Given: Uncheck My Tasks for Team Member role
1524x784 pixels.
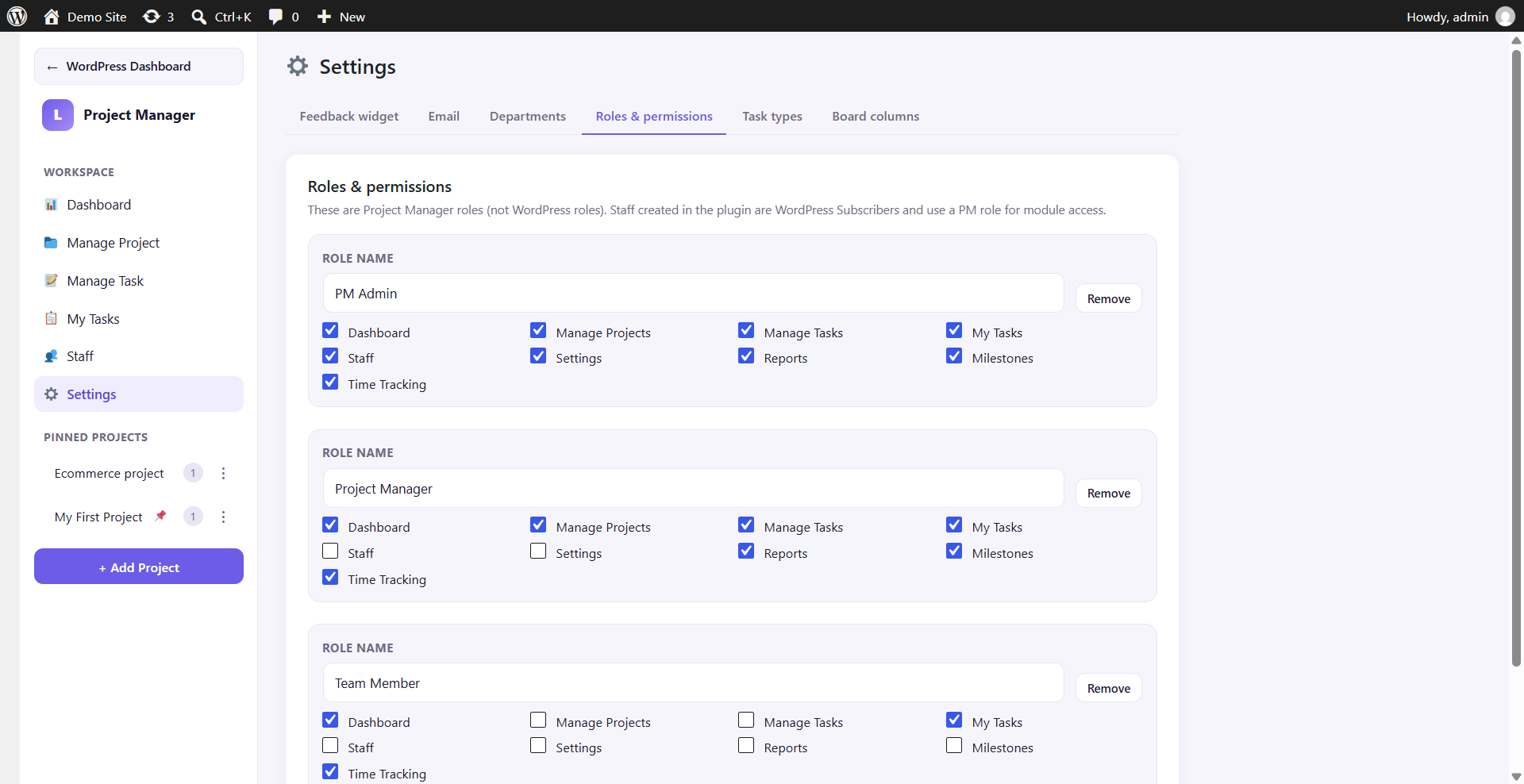Looking at the screenshot, I should click(954, 721).
